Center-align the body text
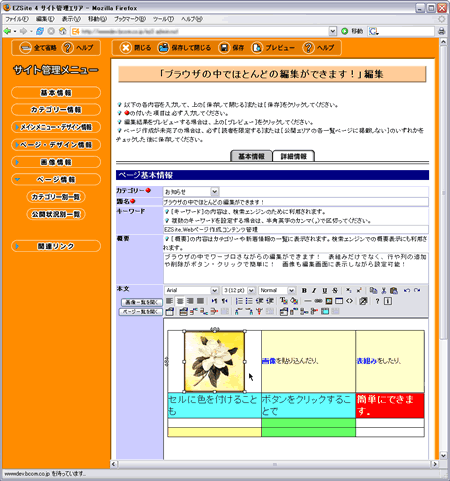 coord(180,301)
